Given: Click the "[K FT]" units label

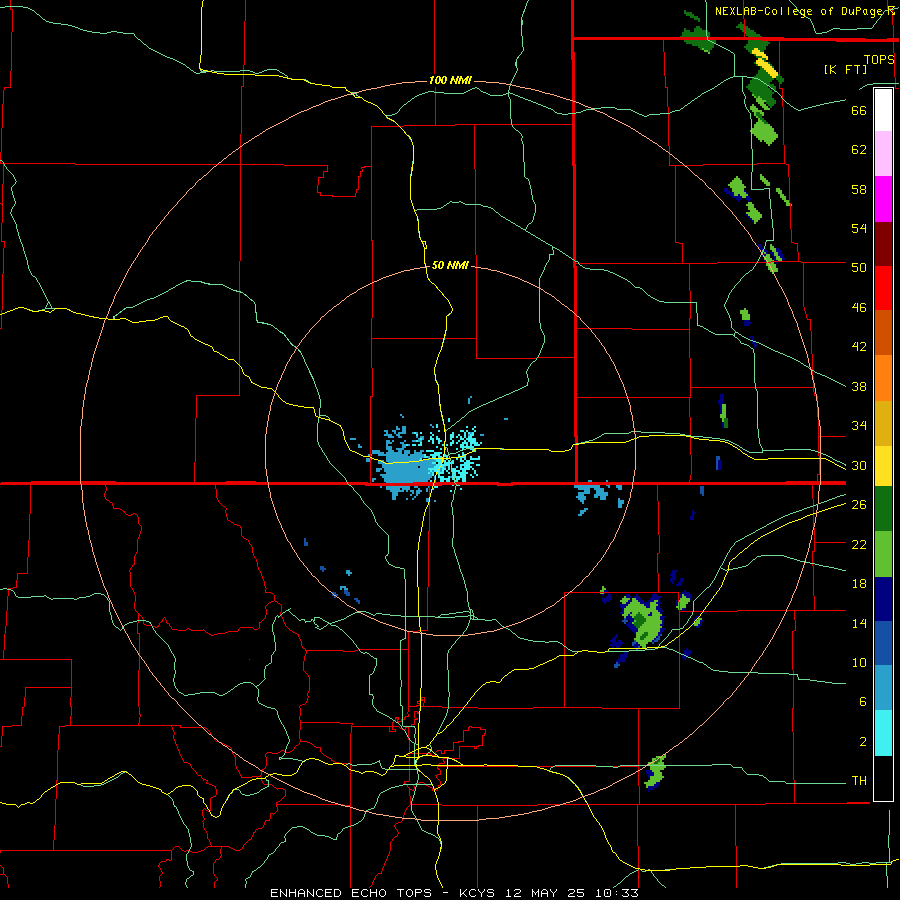Looking at the screenshot, I should point(845,69).
